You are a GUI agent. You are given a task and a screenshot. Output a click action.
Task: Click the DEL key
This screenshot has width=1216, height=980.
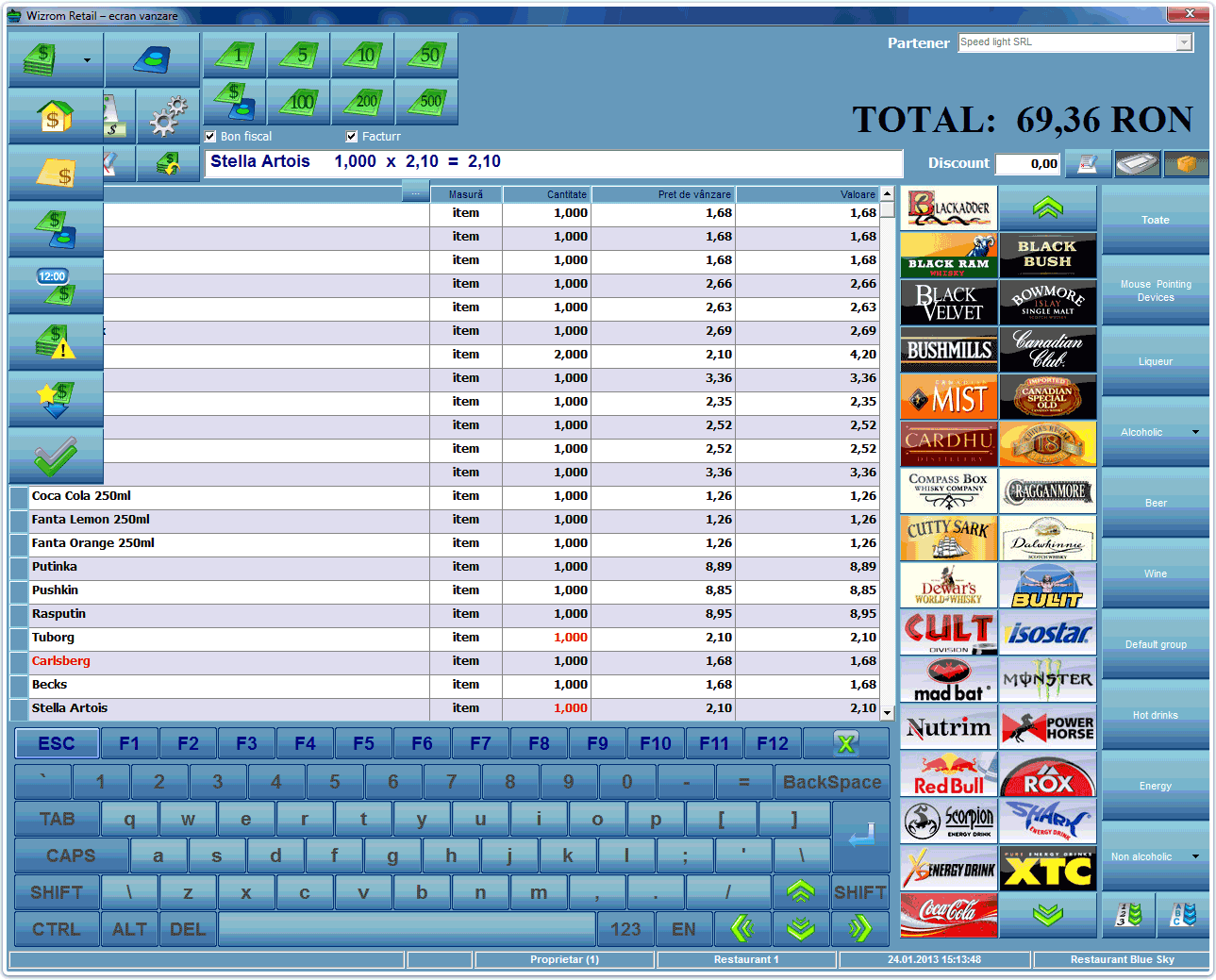point(188,929)
